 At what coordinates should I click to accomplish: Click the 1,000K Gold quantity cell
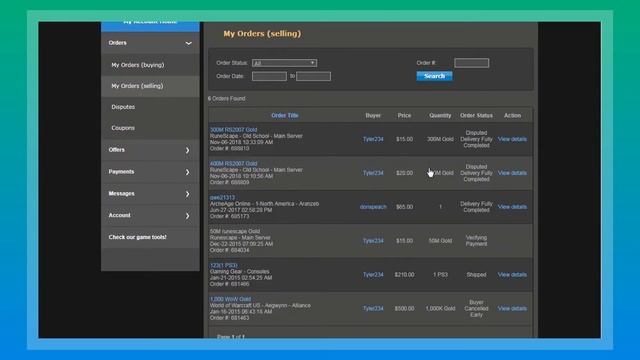click(x=440, y=309)
